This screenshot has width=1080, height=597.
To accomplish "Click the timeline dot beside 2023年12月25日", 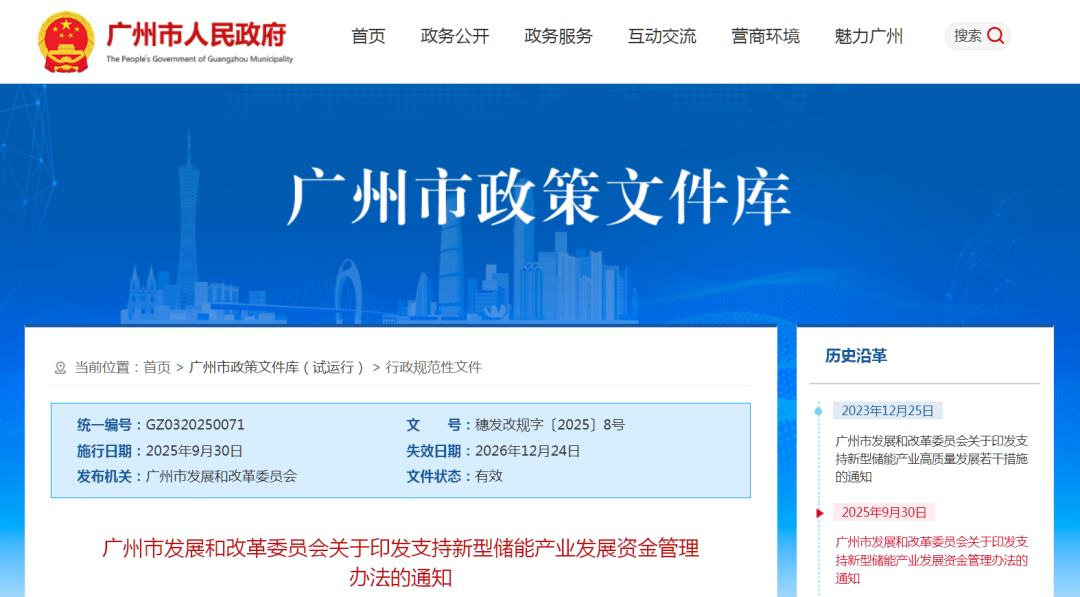I will tap(818, 411).
